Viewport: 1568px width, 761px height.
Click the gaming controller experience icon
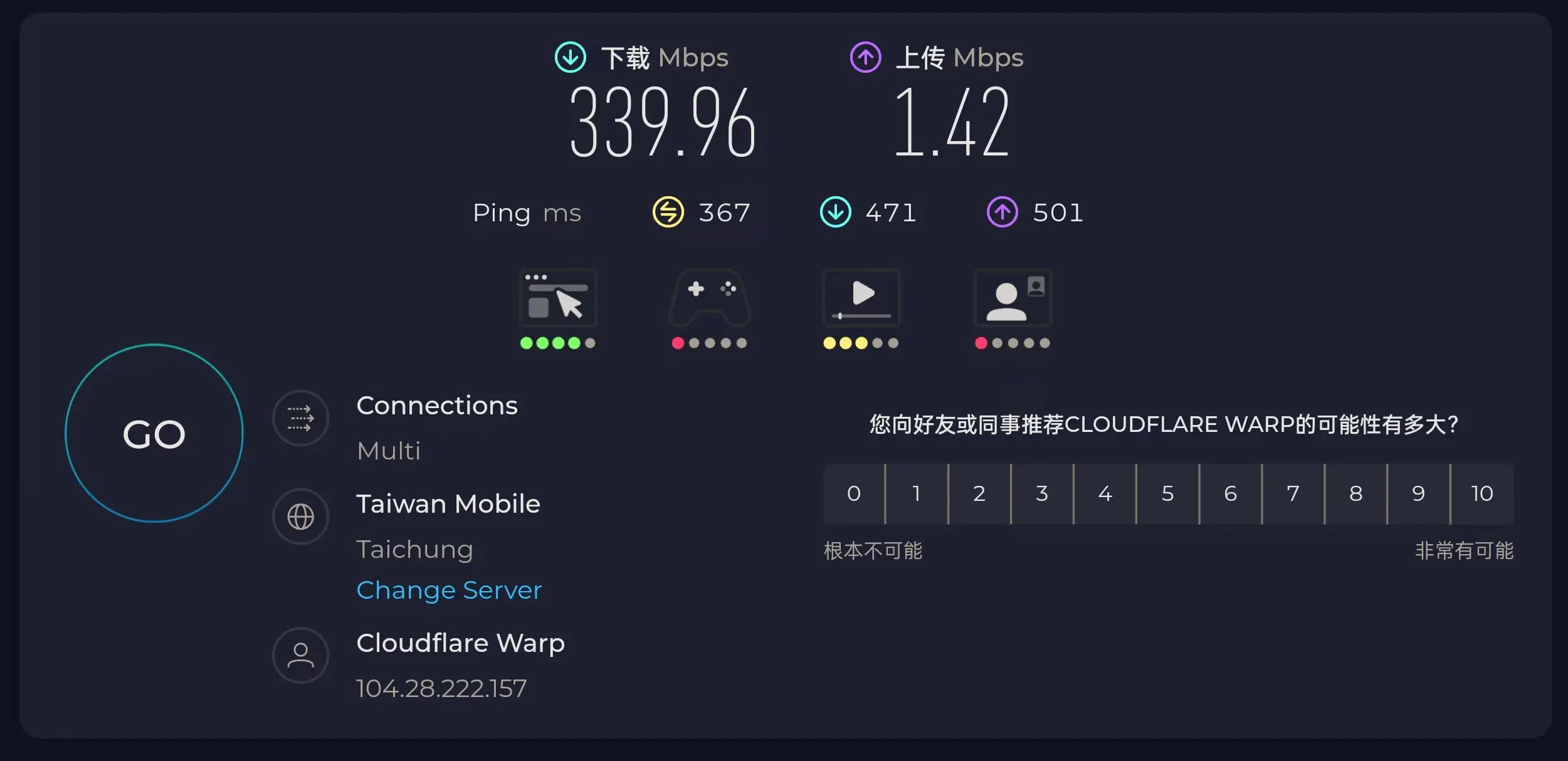[x=709, y=298]
